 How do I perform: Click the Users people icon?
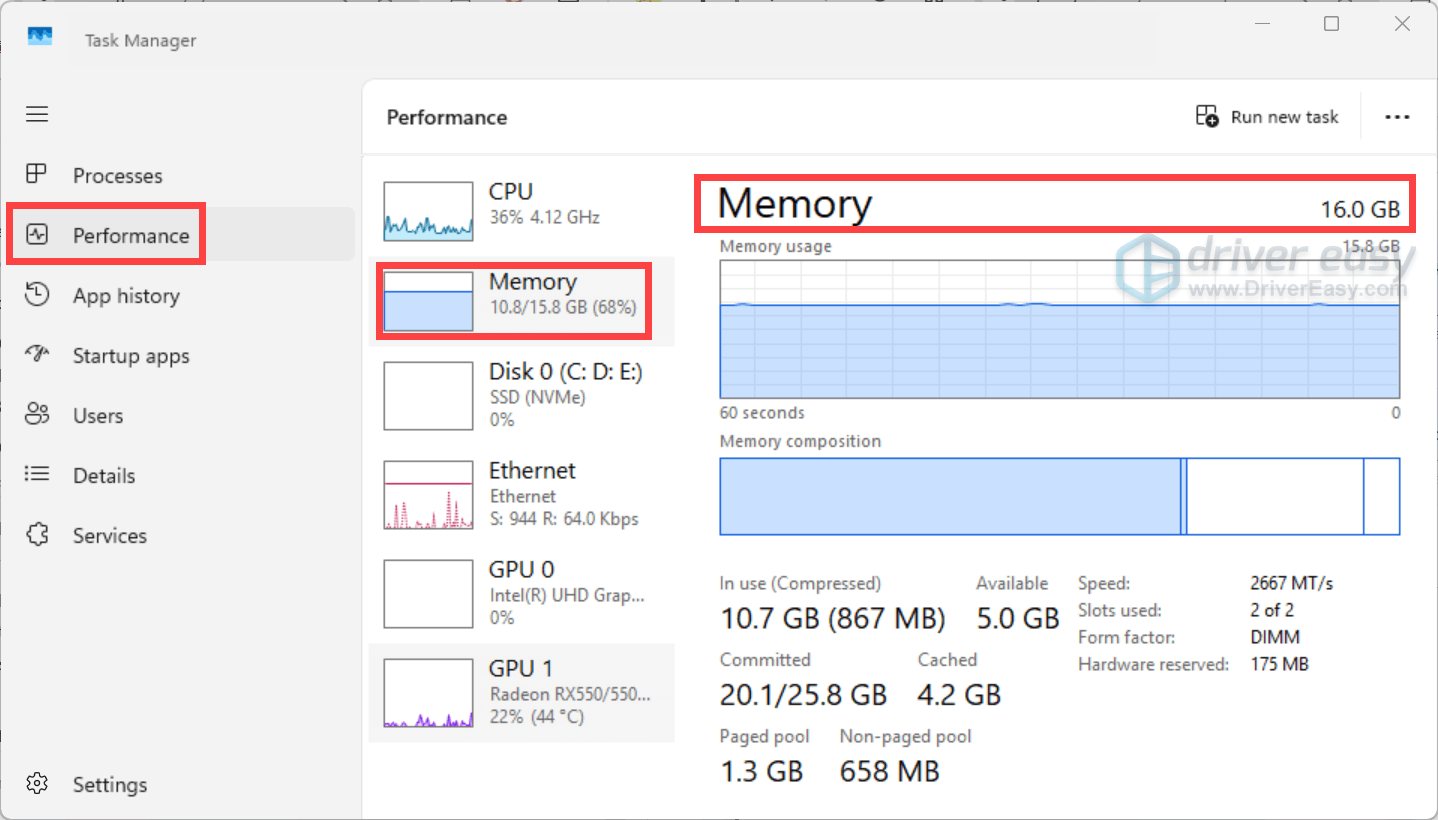click(x=37, y=415)
